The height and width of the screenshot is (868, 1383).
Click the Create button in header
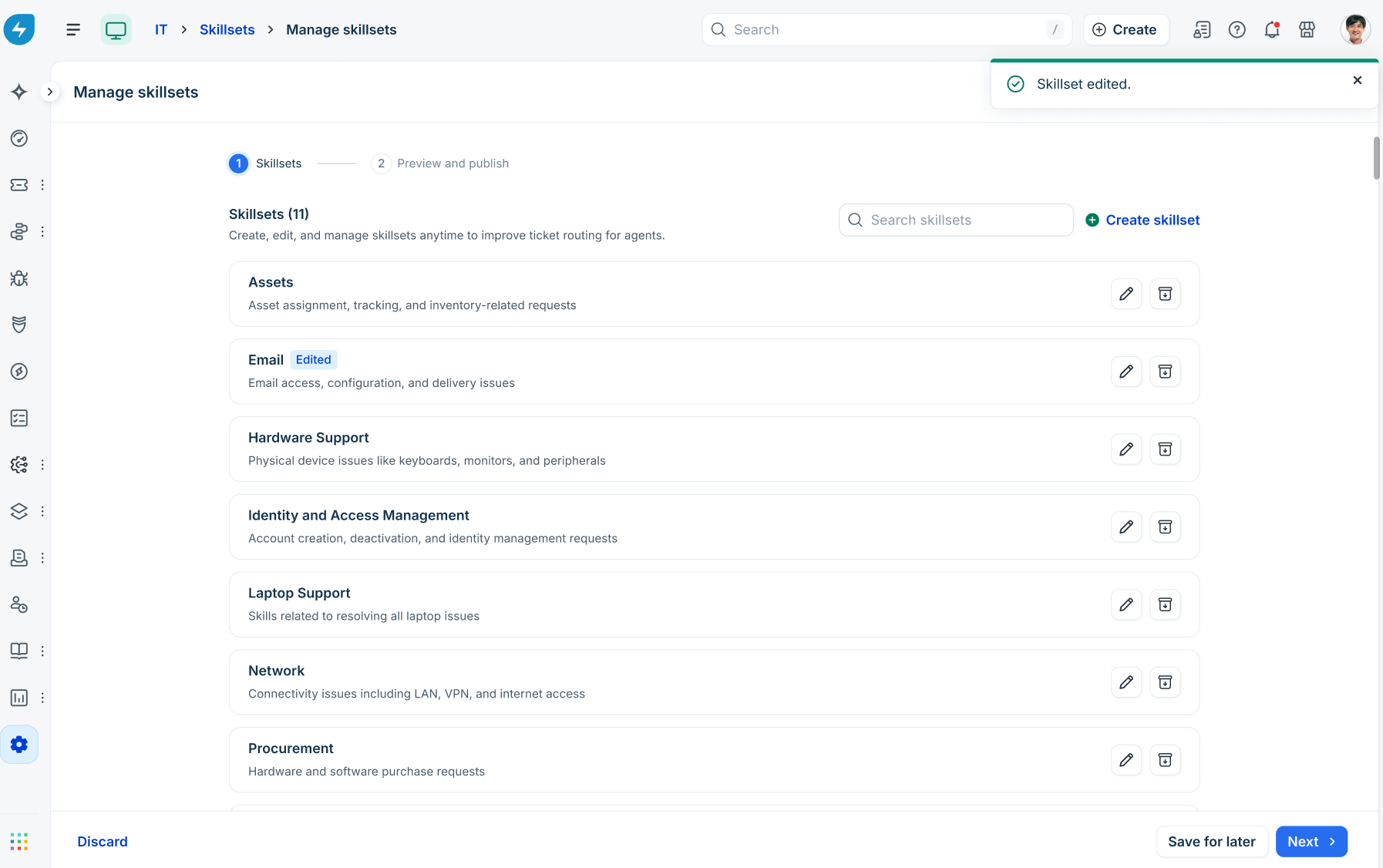[x=1126, y=29]
